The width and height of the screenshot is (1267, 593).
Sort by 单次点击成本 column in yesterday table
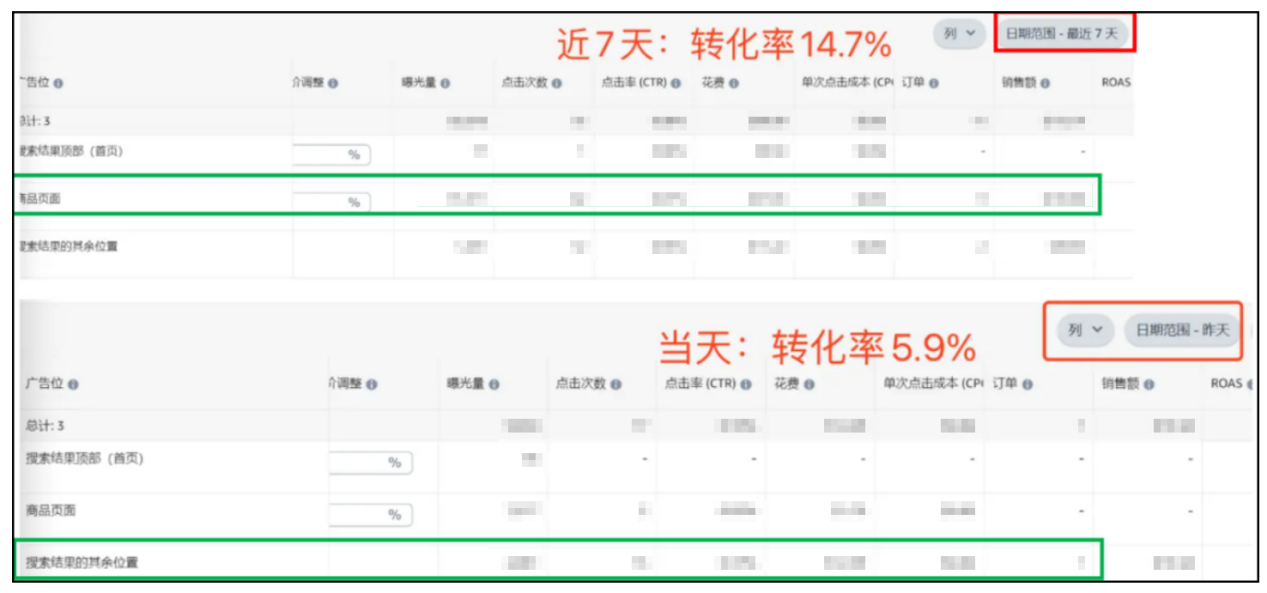coord(934,384)
